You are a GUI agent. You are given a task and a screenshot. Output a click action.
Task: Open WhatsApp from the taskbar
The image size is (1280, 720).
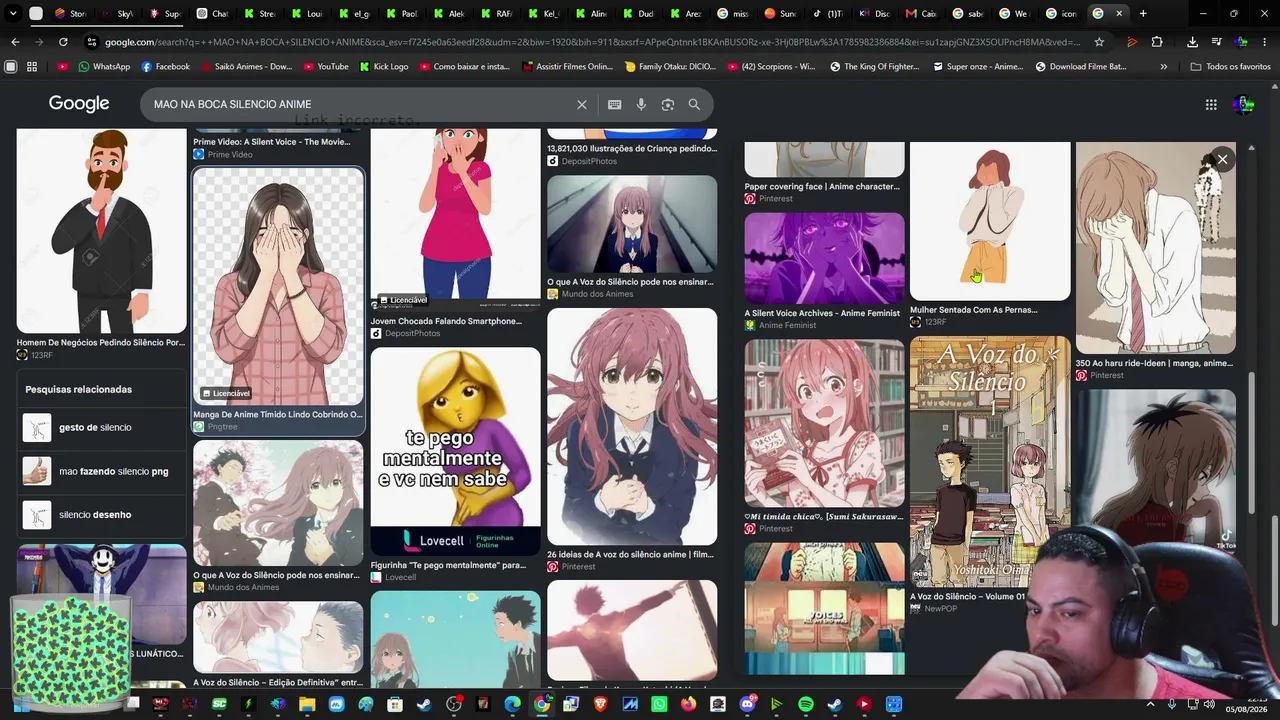[x=659, y=705]
